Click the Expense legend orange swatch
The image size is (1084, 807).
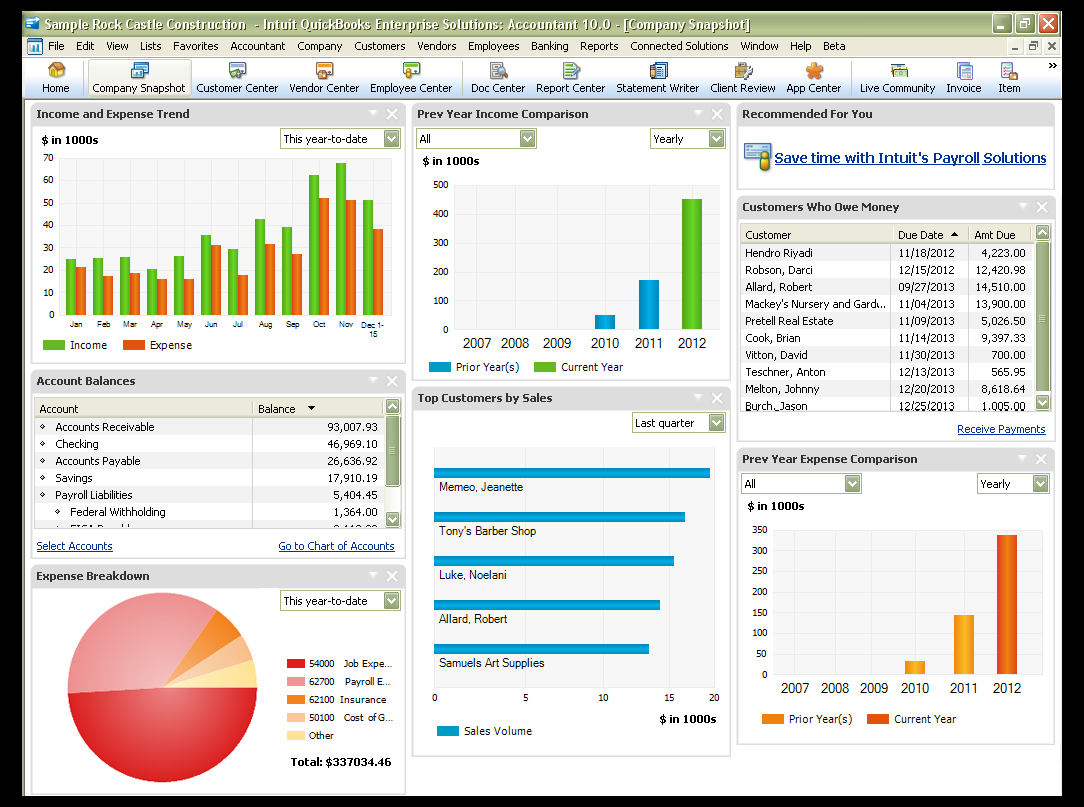pyautogui.click(x=133, y=345)
